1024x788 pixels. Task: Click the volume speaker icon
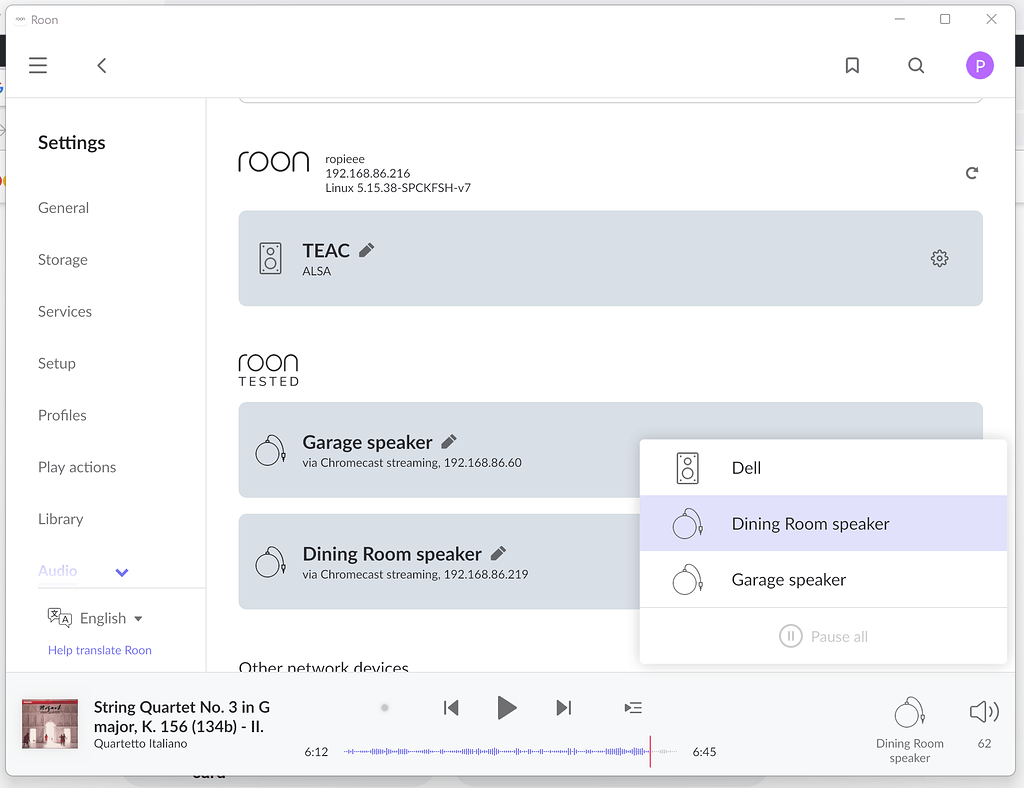(x=983, y=711)
